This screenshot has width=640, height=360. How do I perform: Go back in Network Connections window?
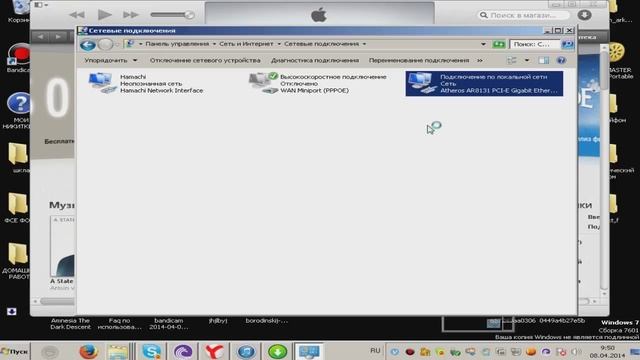click(x=88, y=44)
